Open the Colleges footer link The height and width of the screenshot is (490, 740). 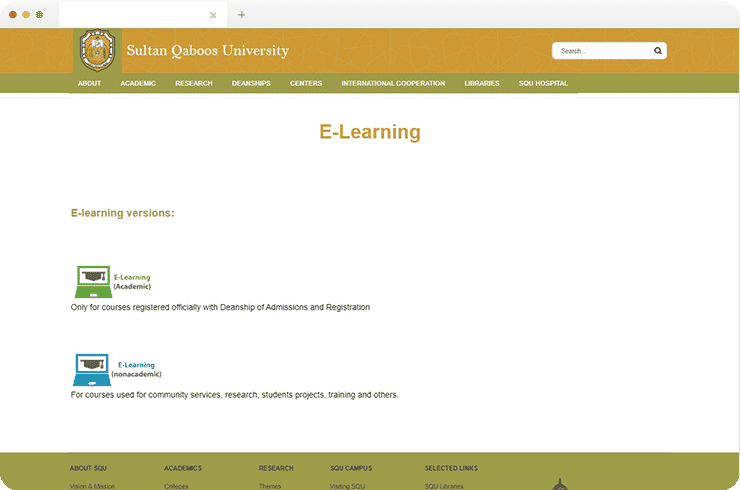pos(176,486)
